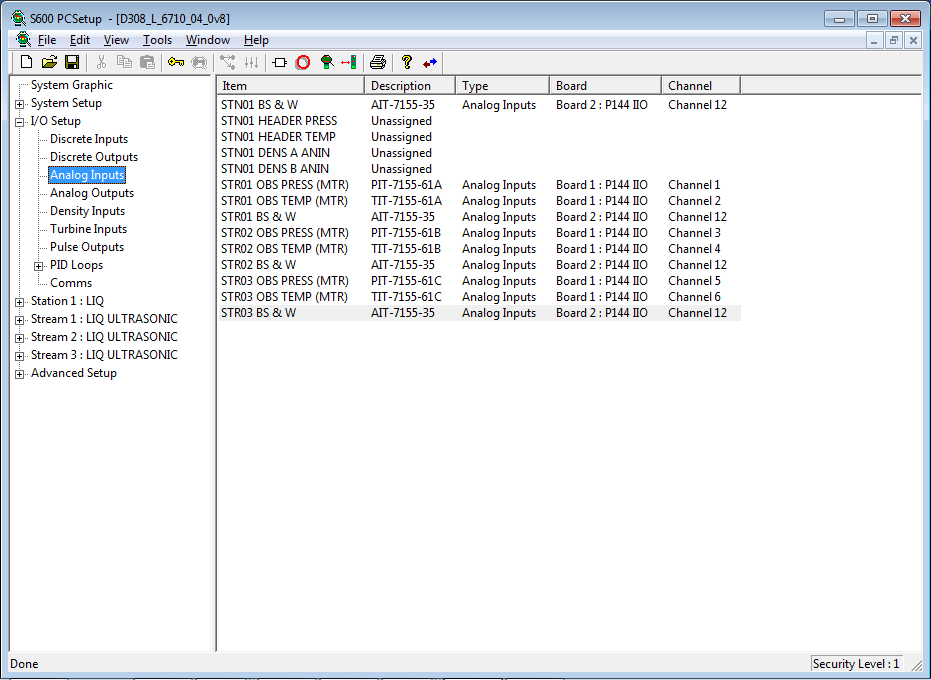Screen dimensions: 931x680
Task: Expand Stream 3 : LIQ ULTRASONIC node
Action: tap(20, 356)
